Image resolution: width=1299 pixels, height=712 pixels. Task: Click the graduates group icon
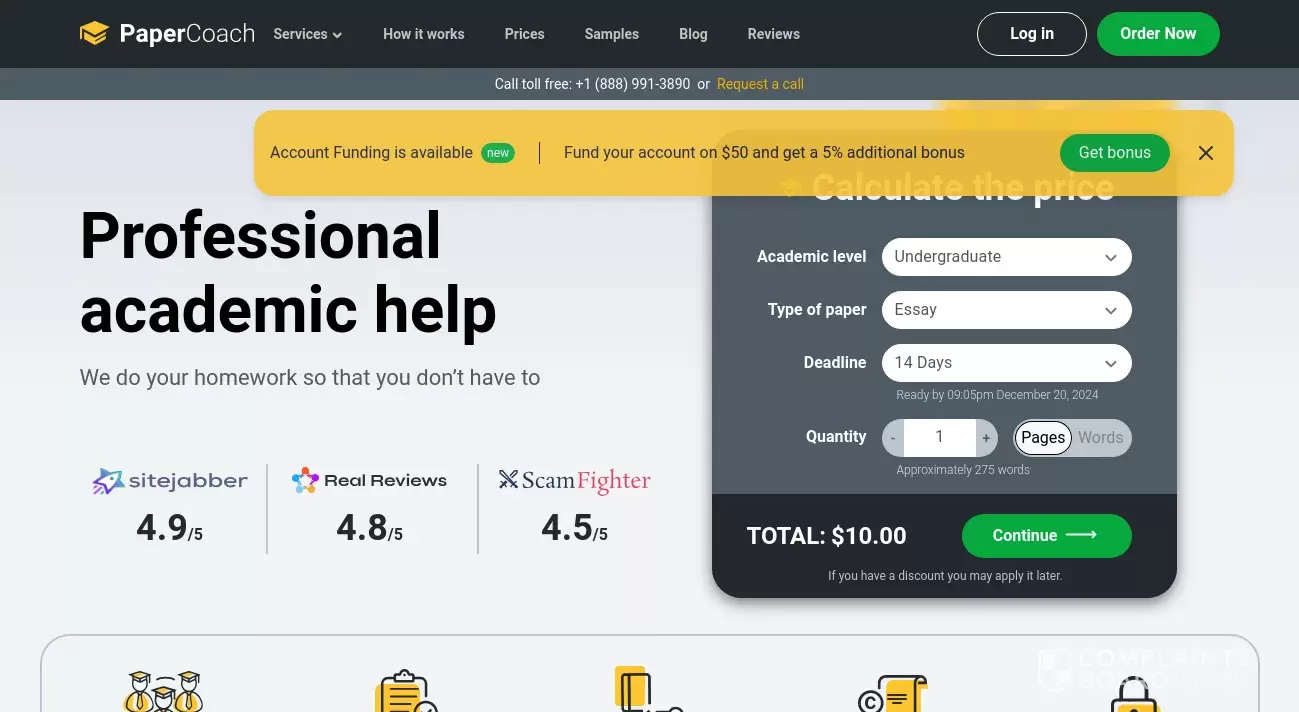(x=163, y=692)
